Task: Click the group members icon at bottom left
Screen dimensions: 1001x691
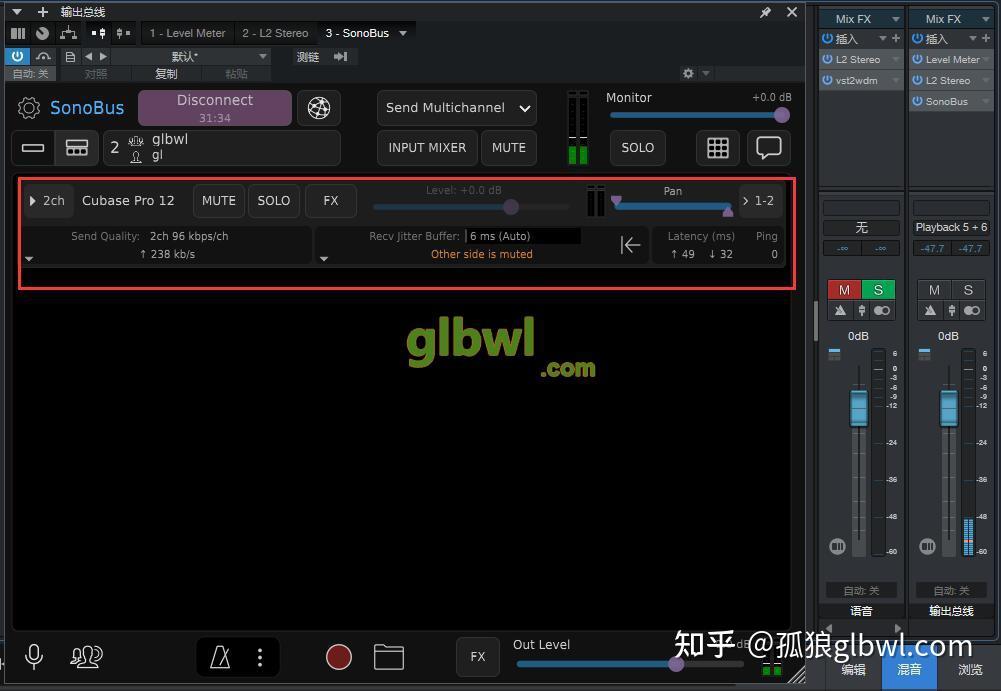Action: (x=86, y=657)
